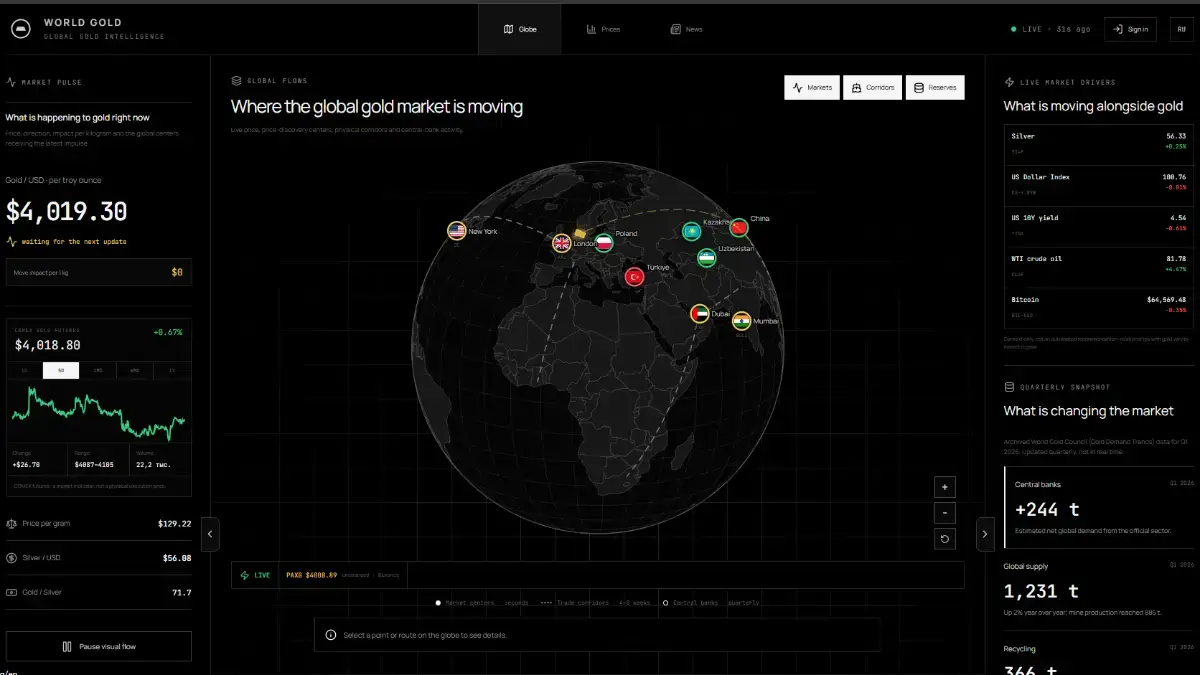Viewport: 1200px width, 675px height.
Task: Toggle the Markets layer button
Action: [811, 87]
